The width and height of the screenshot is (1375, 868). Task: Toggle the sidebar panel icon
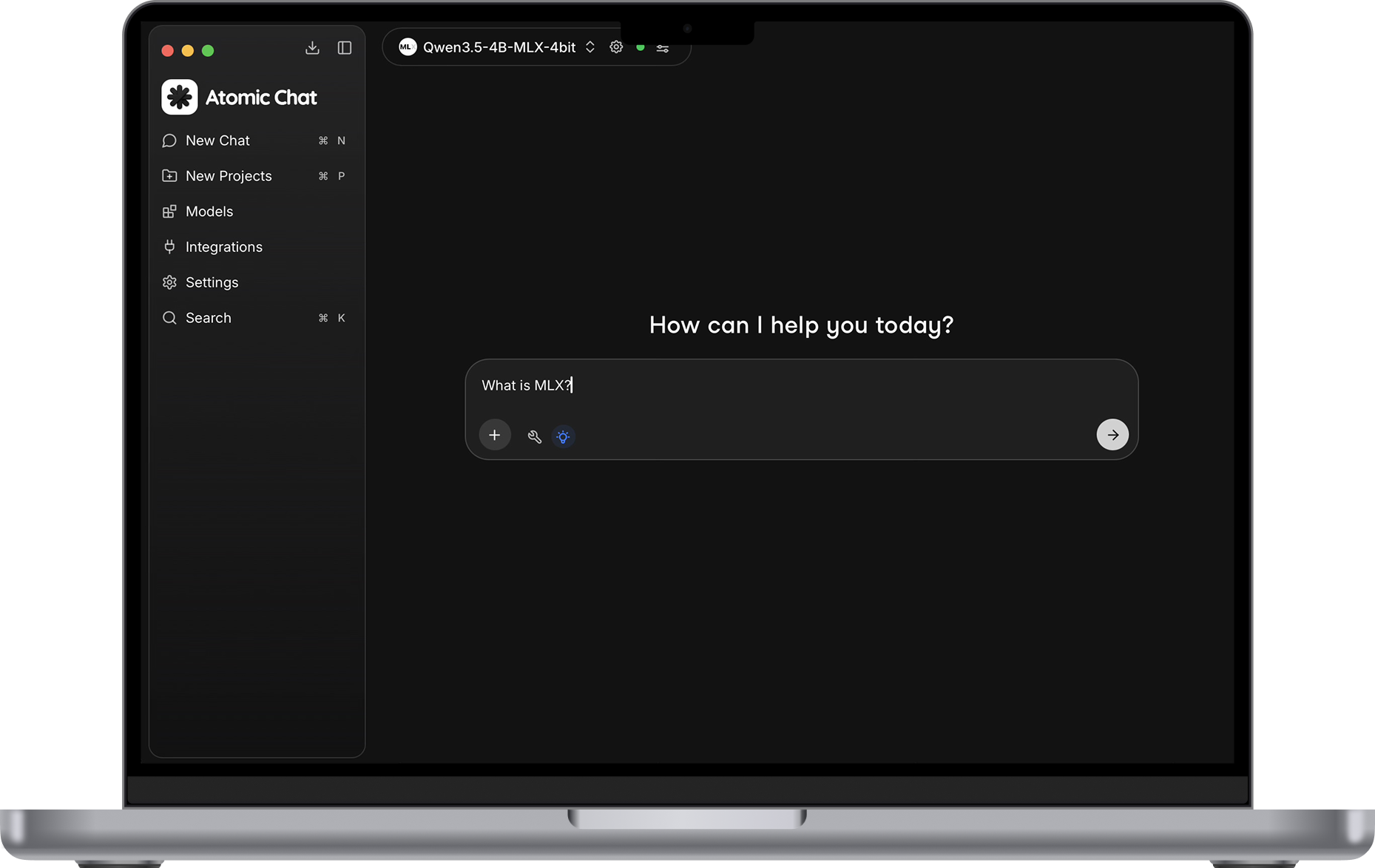(x=345, y=48)
